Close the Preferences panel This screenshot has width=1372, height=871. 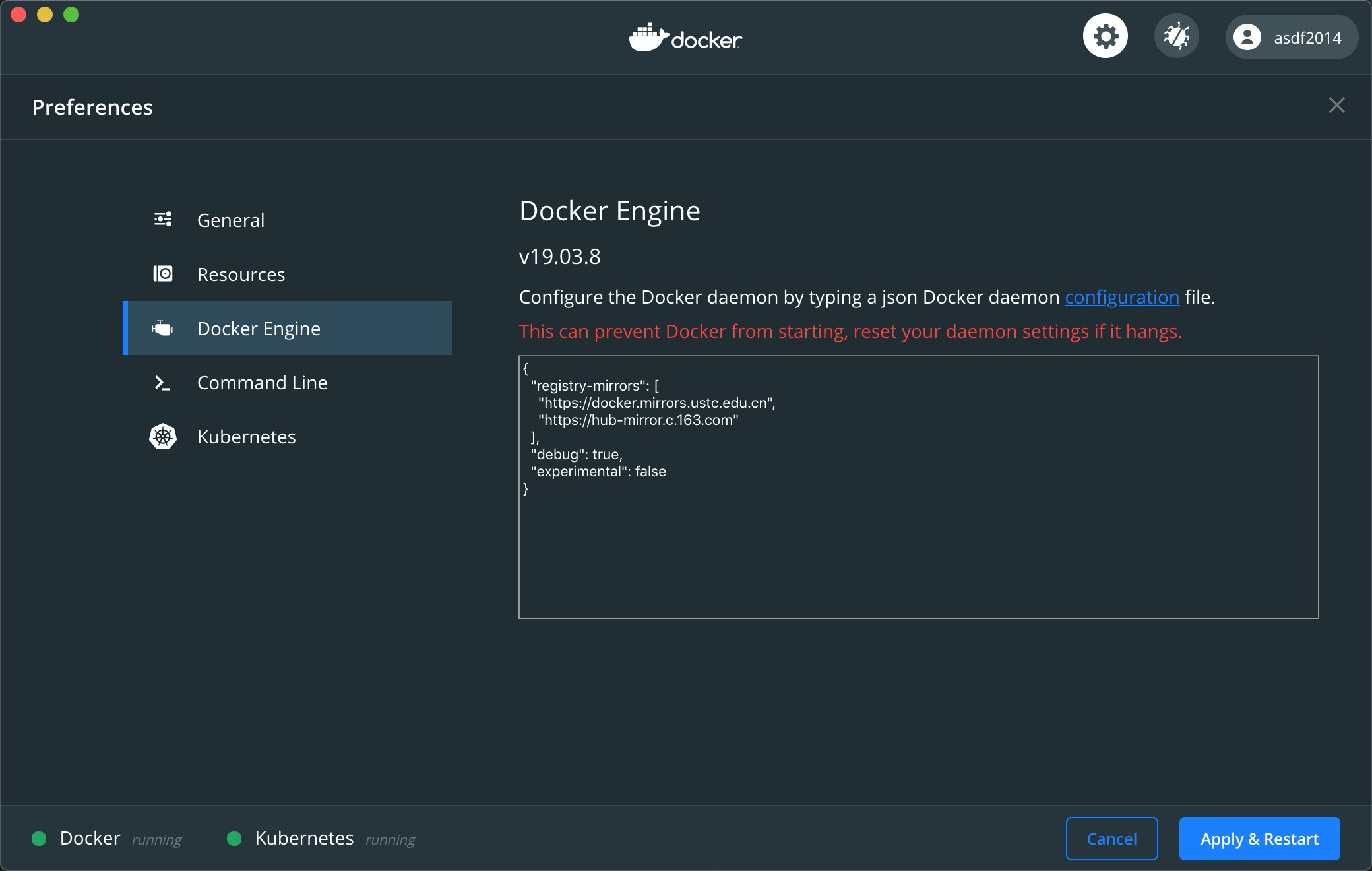pyautogui.click(x=1336, y=106)
